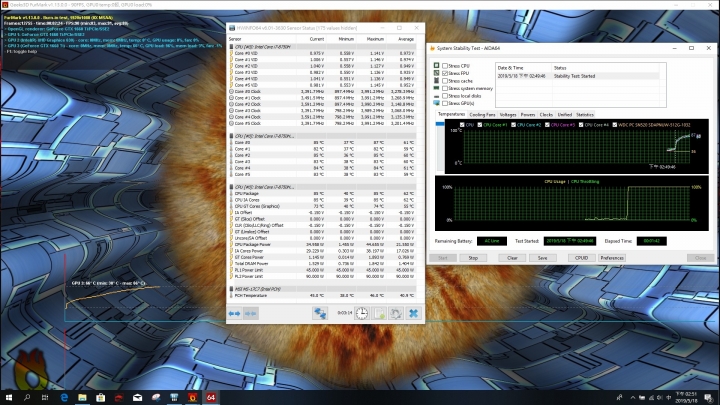Uncheck the Stress FPU checkbox

[x=443, y=74]
